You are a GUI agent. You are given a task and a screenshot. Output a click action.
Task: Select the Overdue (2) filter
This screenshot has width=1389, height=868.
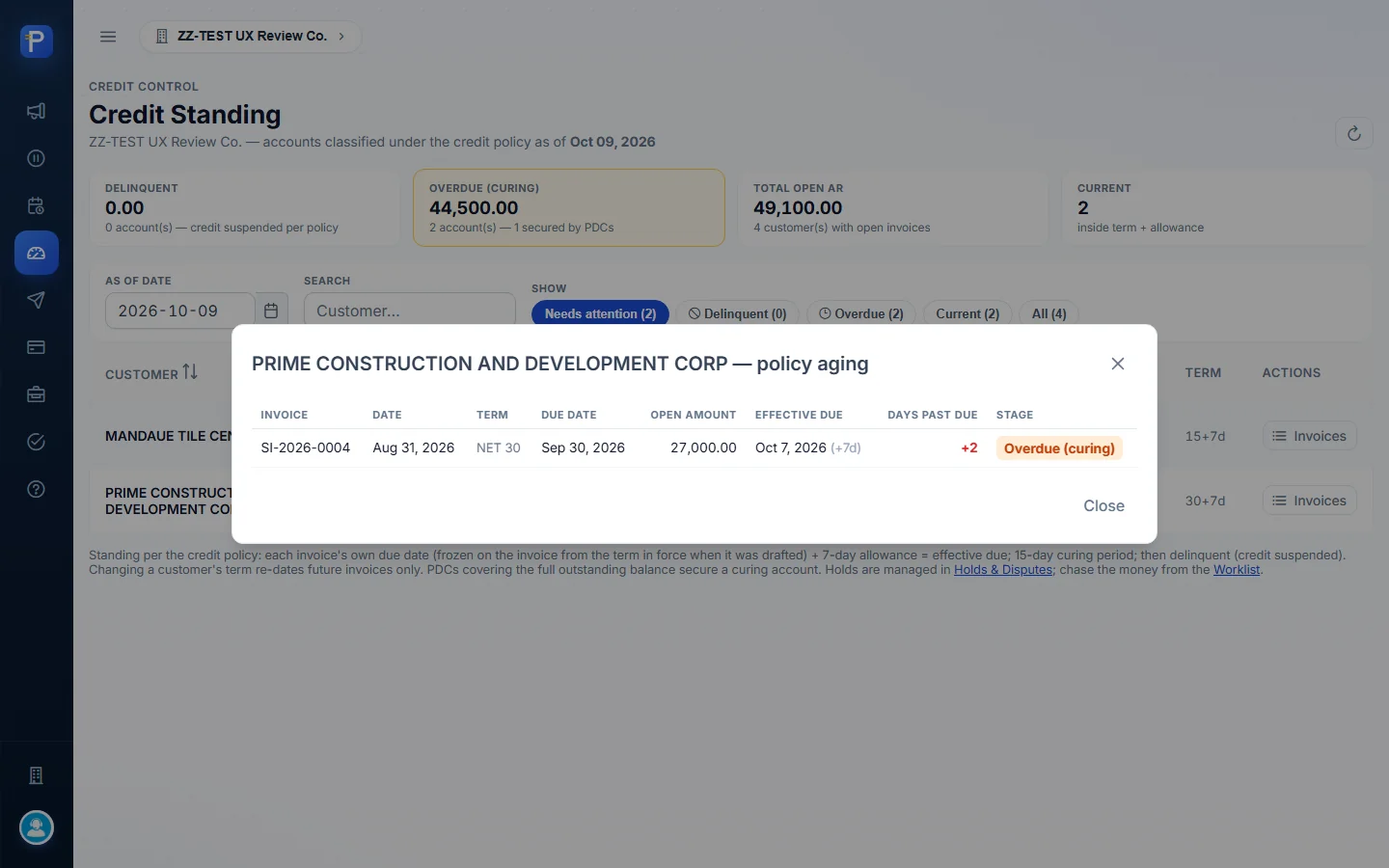(861, 313)
